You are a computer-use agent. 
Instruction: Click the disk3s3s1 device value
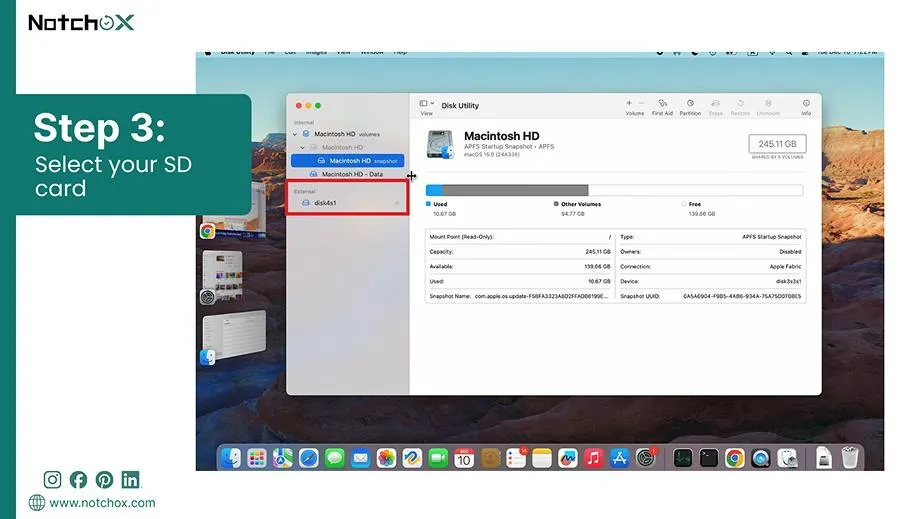789,282
